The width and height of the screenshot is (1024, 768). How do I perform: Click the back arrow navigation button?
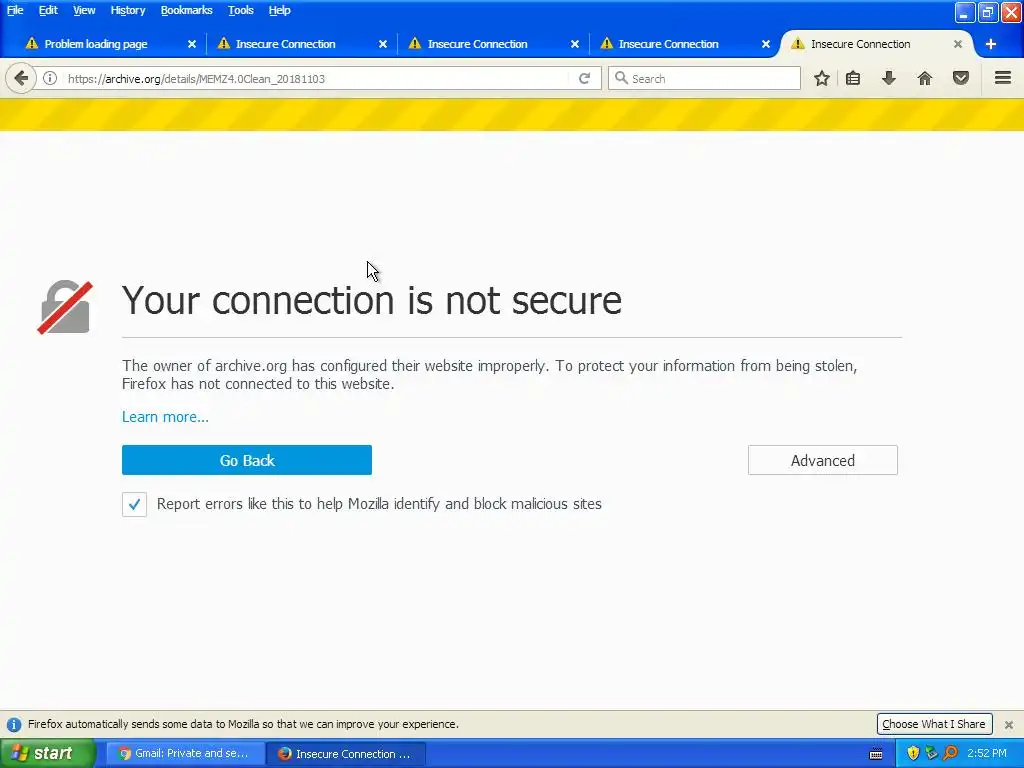(x=21, y=78)
